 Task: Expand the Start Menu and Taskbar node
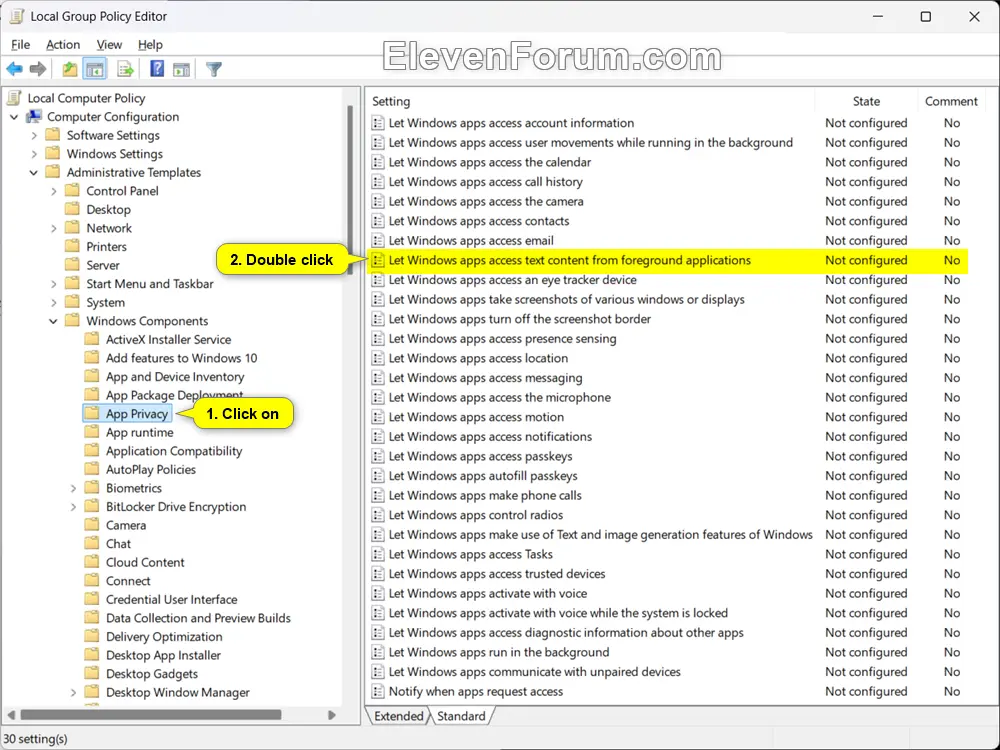pos(54,284)
